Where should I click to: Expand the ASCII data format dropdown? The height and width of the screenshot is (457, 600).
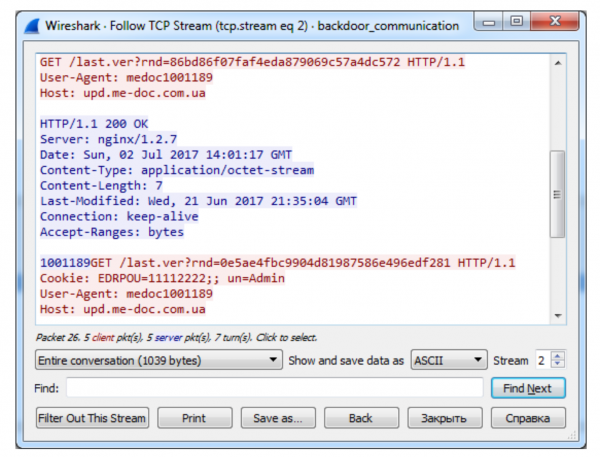448,359
